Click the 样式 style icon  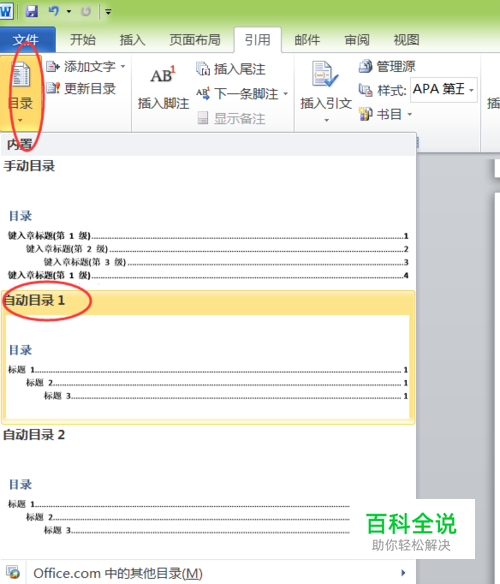(365, 90)
